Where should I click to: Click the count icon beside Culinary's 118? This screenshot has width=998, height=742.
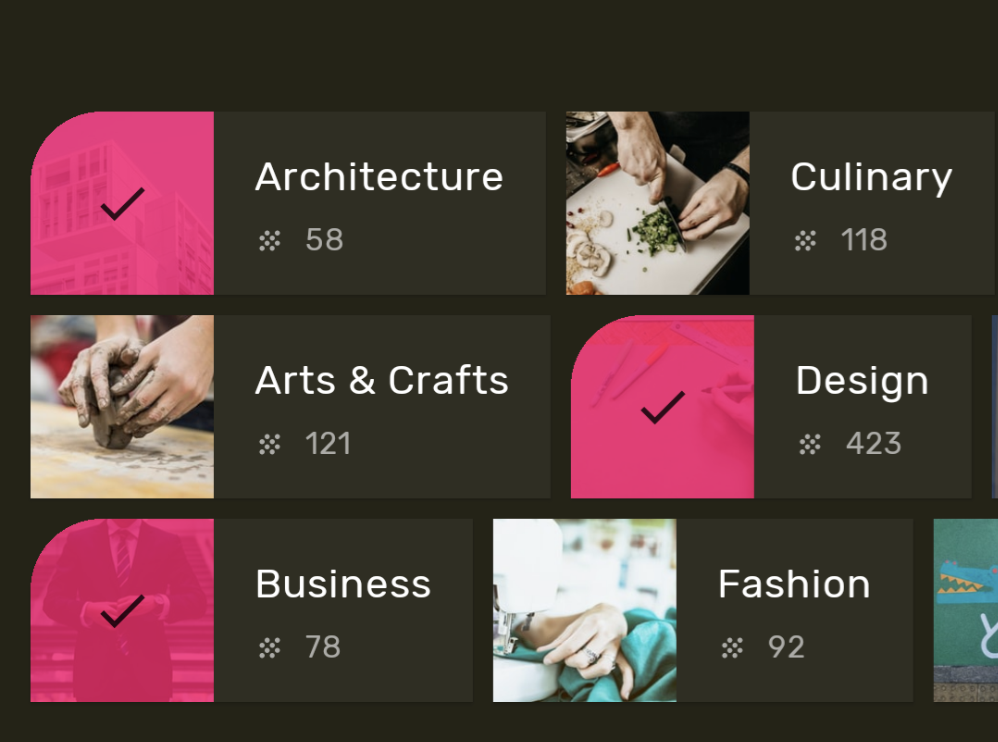pos(804,240)
